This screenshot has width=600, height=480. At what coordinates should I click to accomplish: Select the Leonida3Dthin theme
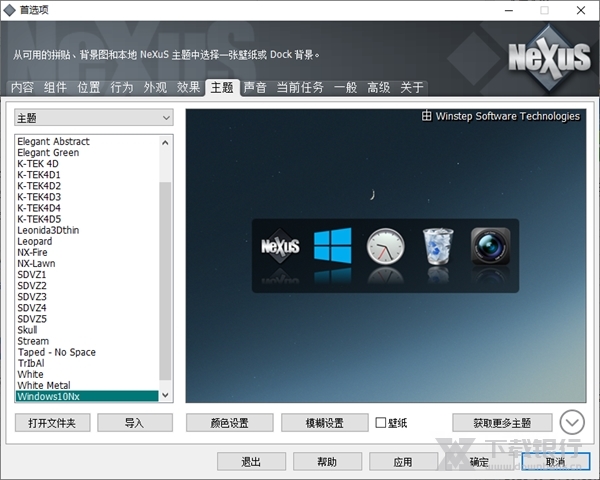point(87,230)
